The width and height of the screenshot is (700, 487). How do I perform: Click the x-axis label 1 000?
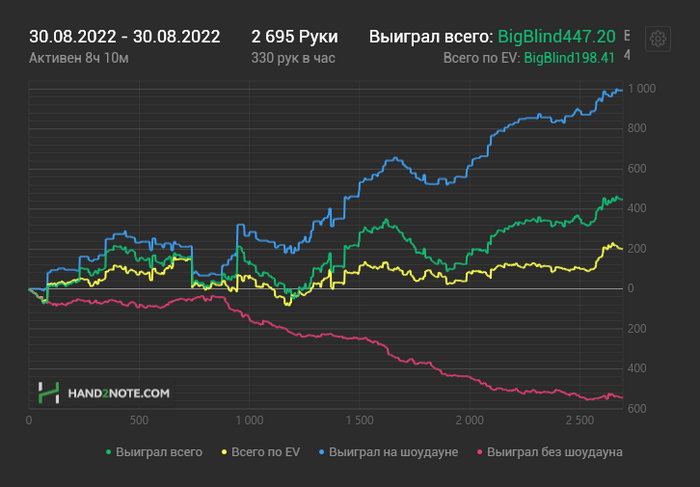point(249,420)
